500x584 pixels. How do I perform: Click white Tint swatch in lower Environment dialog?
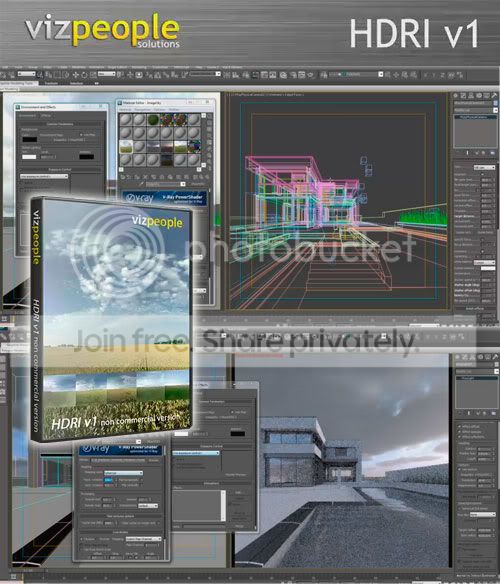181,434
